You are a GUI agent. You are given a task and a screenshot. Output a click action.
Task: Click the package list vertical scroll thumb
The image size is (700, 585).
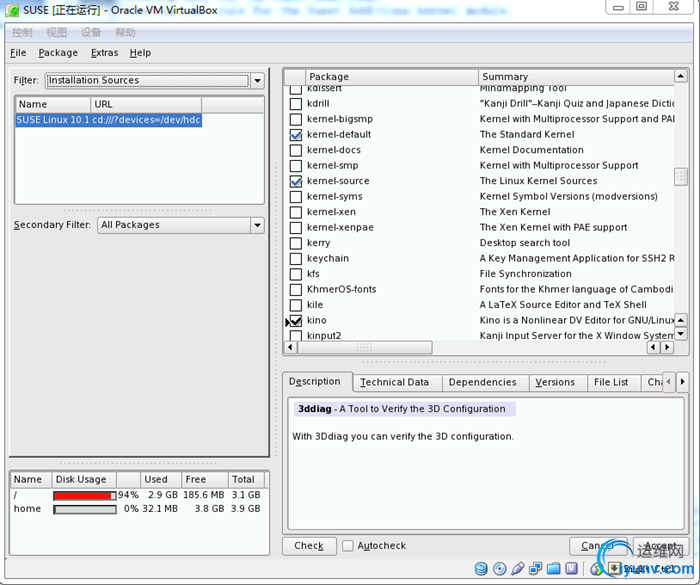tap(680, 176)
